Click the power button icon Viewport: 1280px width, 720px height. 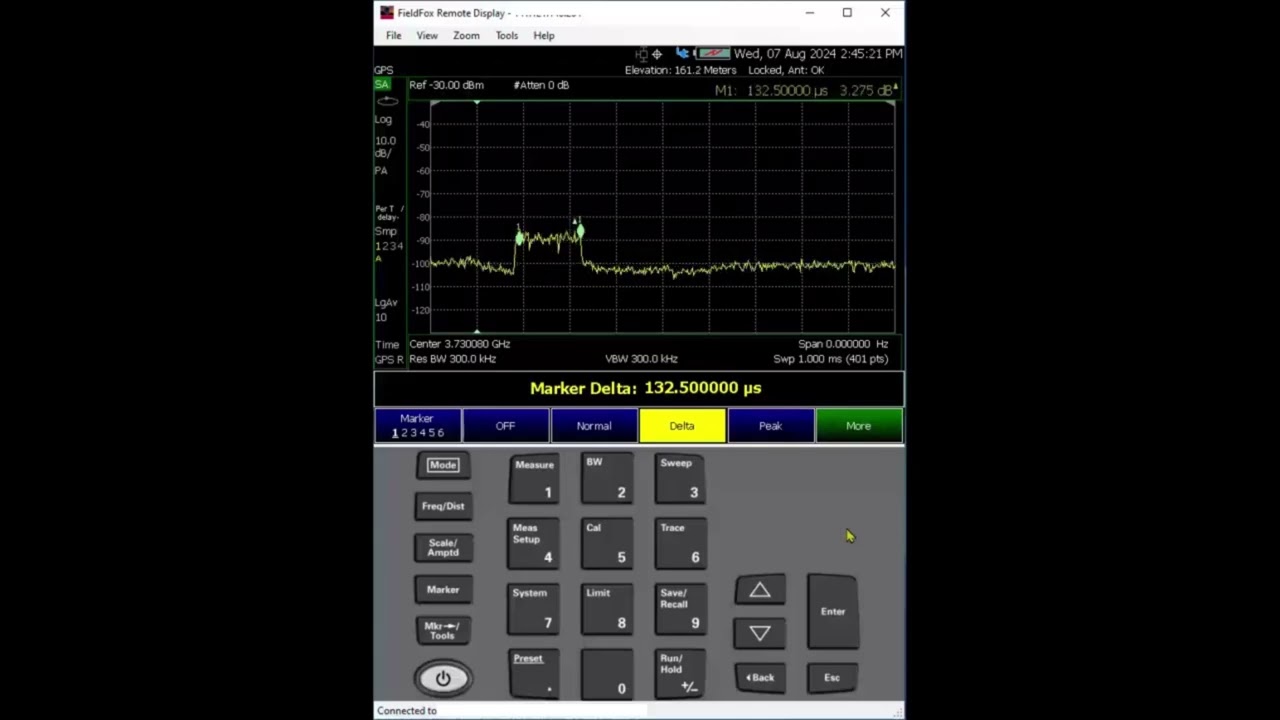pyautogui.click(x=443, y=678)
